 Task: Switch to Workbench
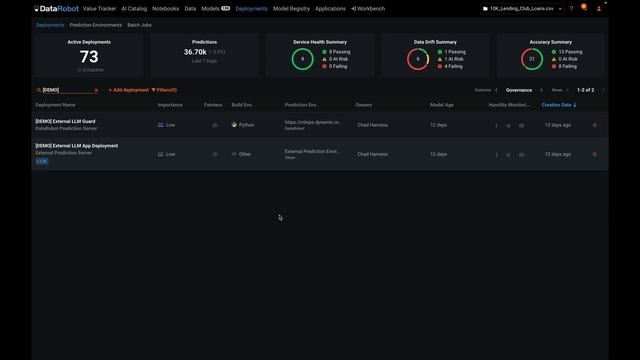tap(368, 9)
